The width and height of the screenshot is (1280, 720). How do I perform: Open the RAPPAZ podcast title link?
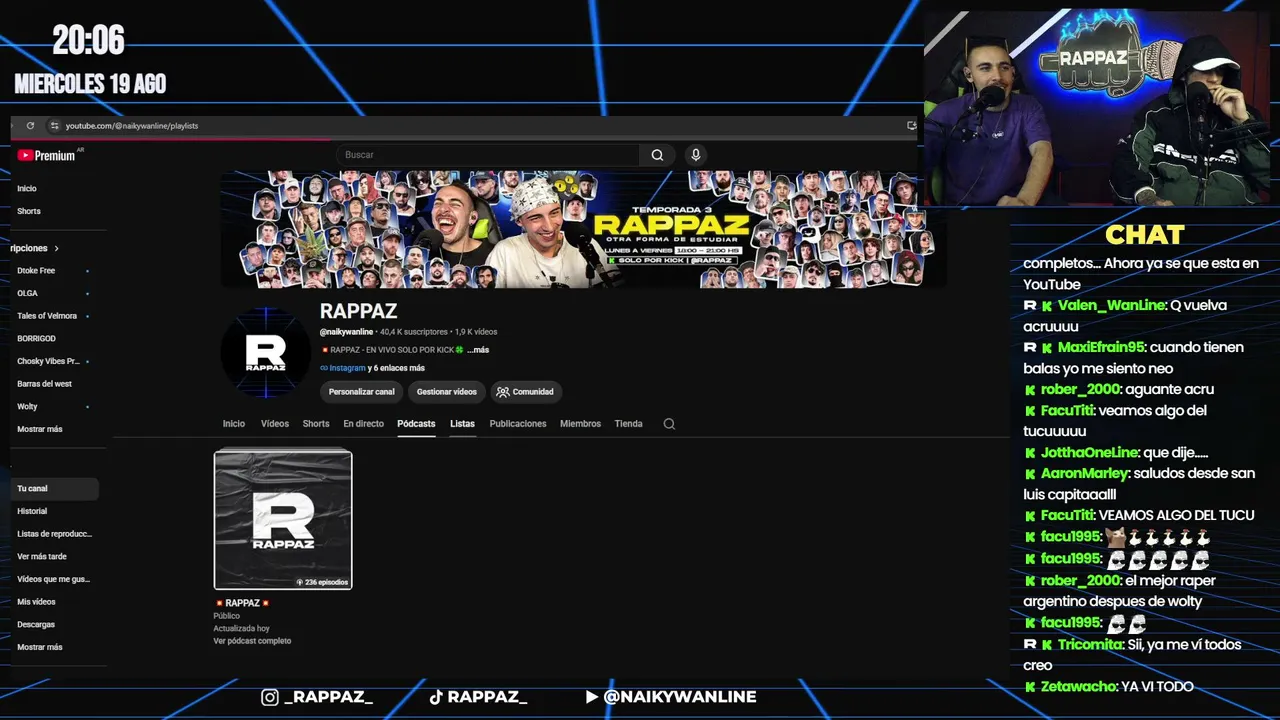tap(242, 603)
